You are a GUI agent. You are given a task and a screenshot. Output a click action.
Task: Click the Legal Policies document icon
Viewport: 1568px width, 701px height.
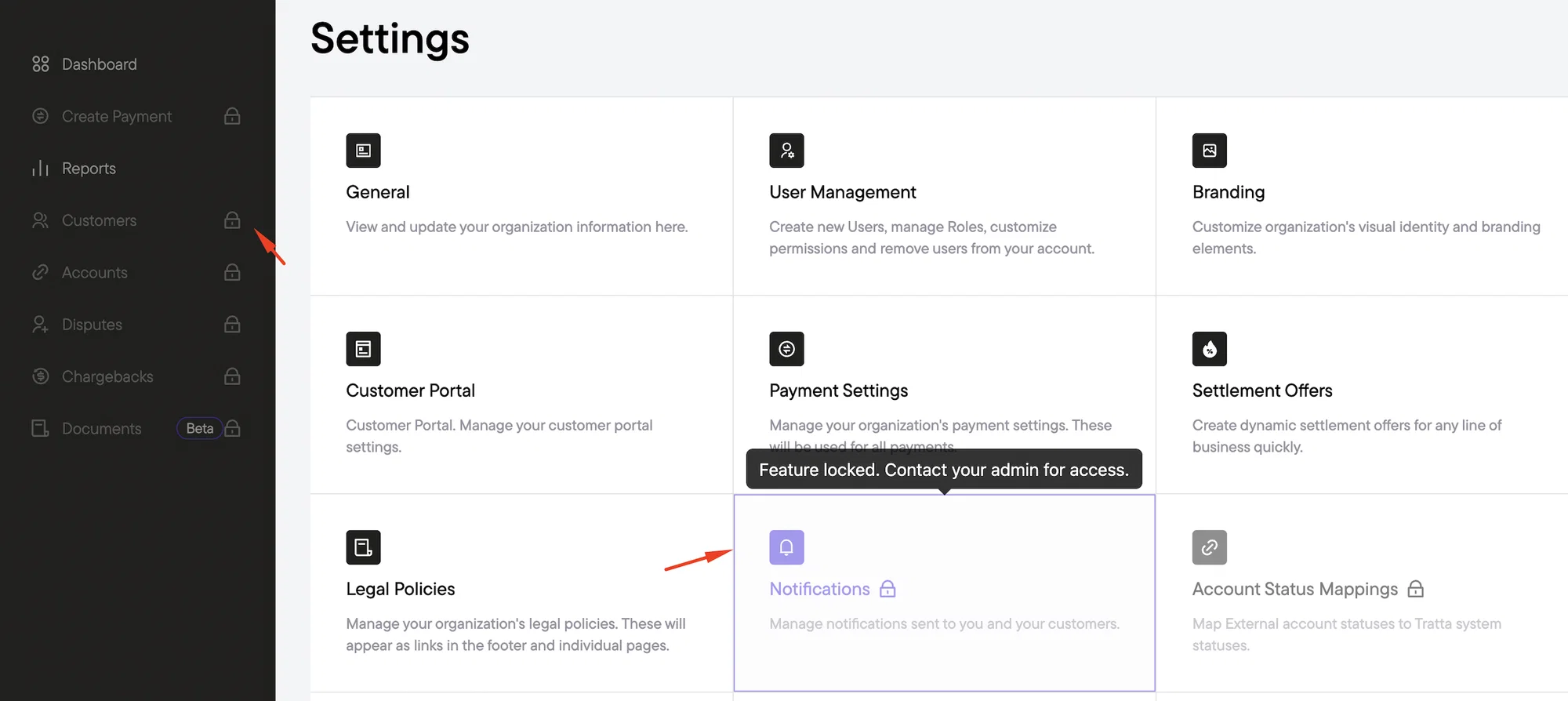[363, 547]
